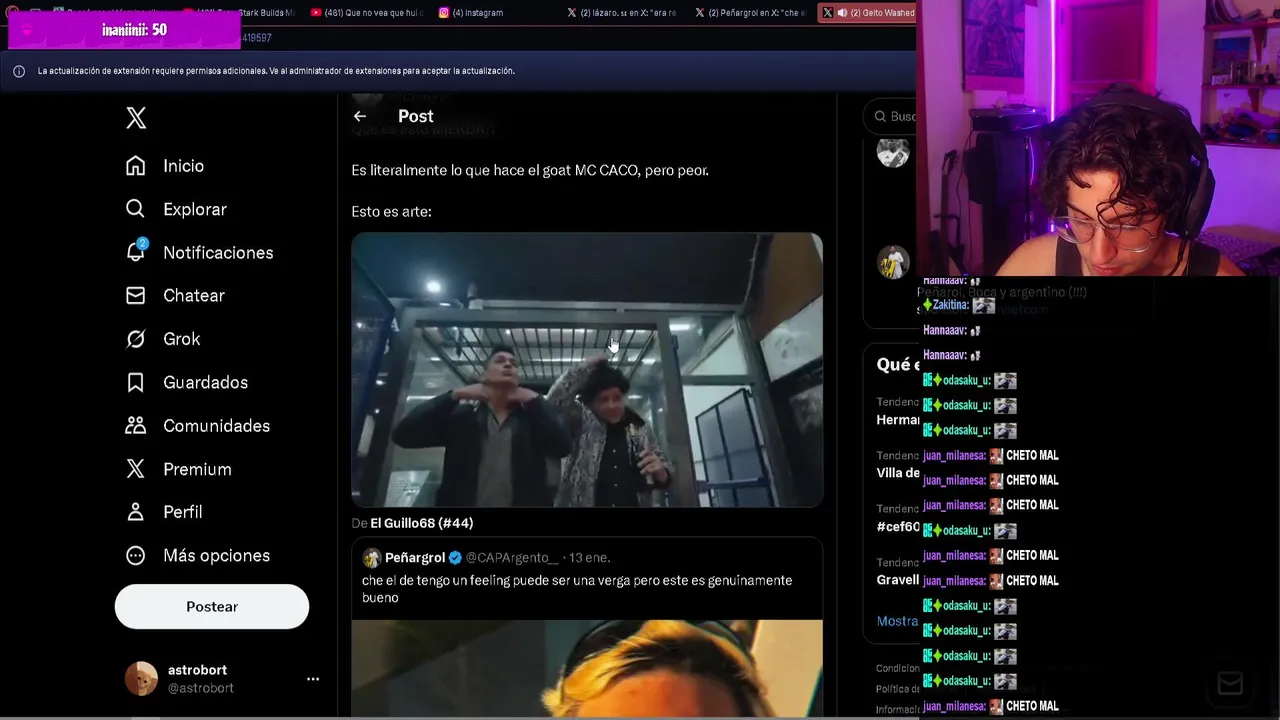Click the Gravell trending topic
The image size is (1280, 720).
(897, 580)
